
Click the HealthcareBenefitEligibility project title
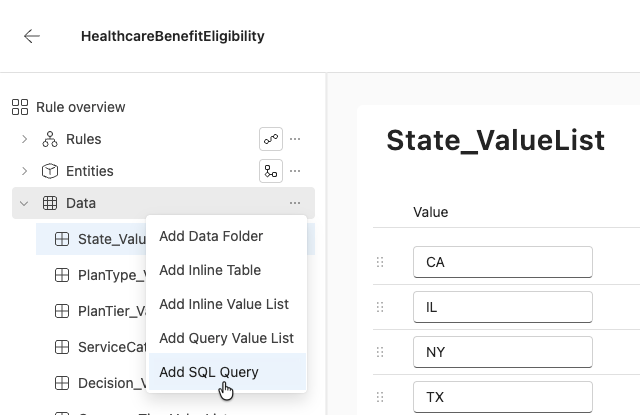[x=173, y=36]
